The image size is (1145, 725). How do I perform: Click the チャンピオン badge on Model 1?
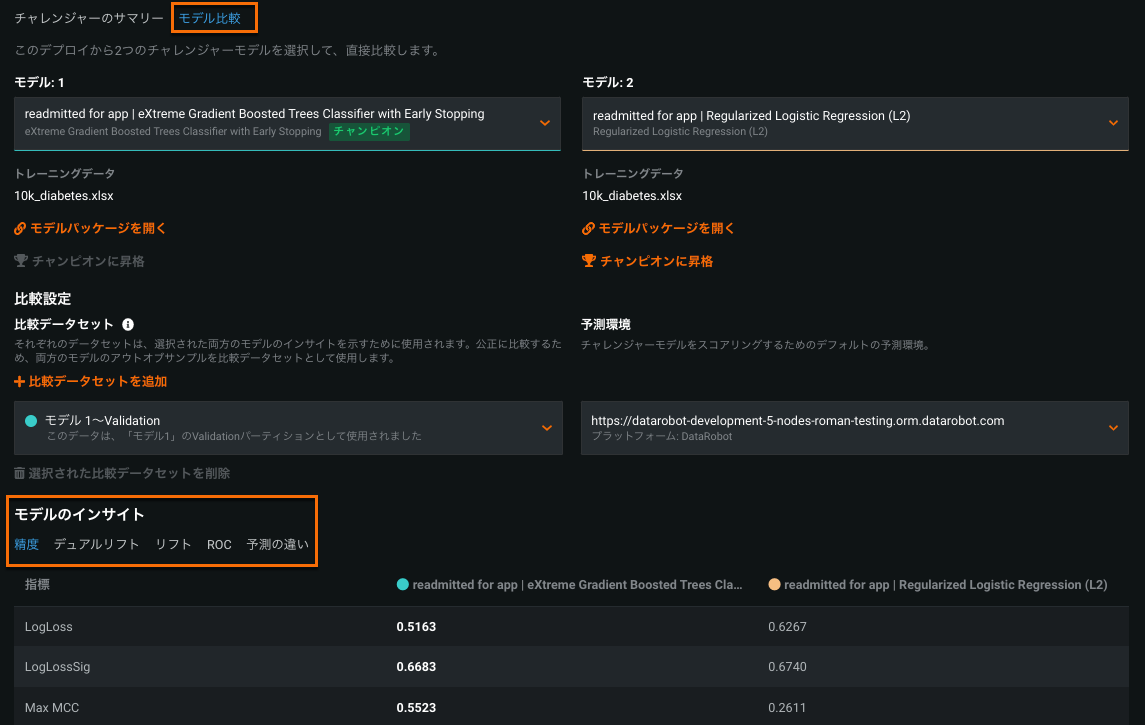[x=369, y=132]
